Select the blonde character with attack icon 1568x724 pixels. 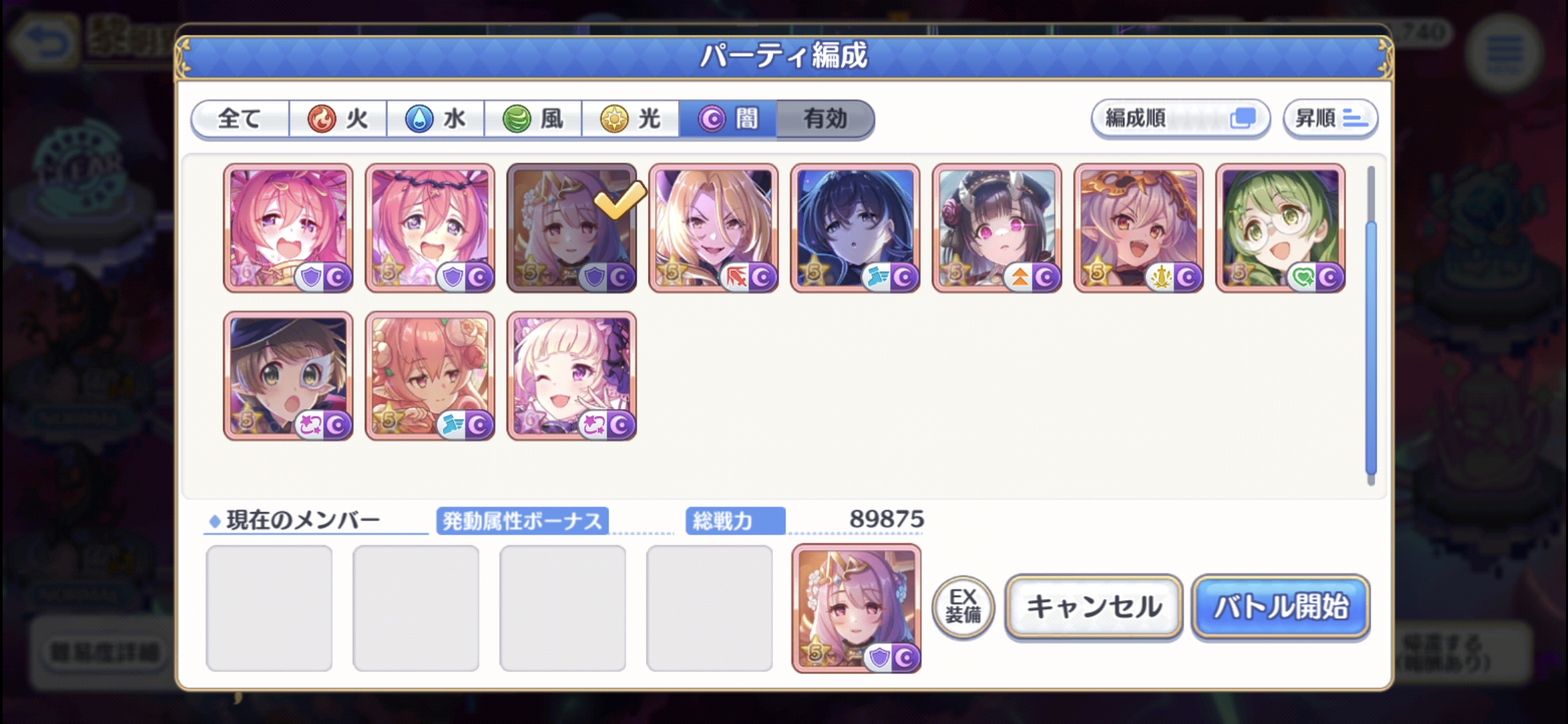(x=713, y=228)
